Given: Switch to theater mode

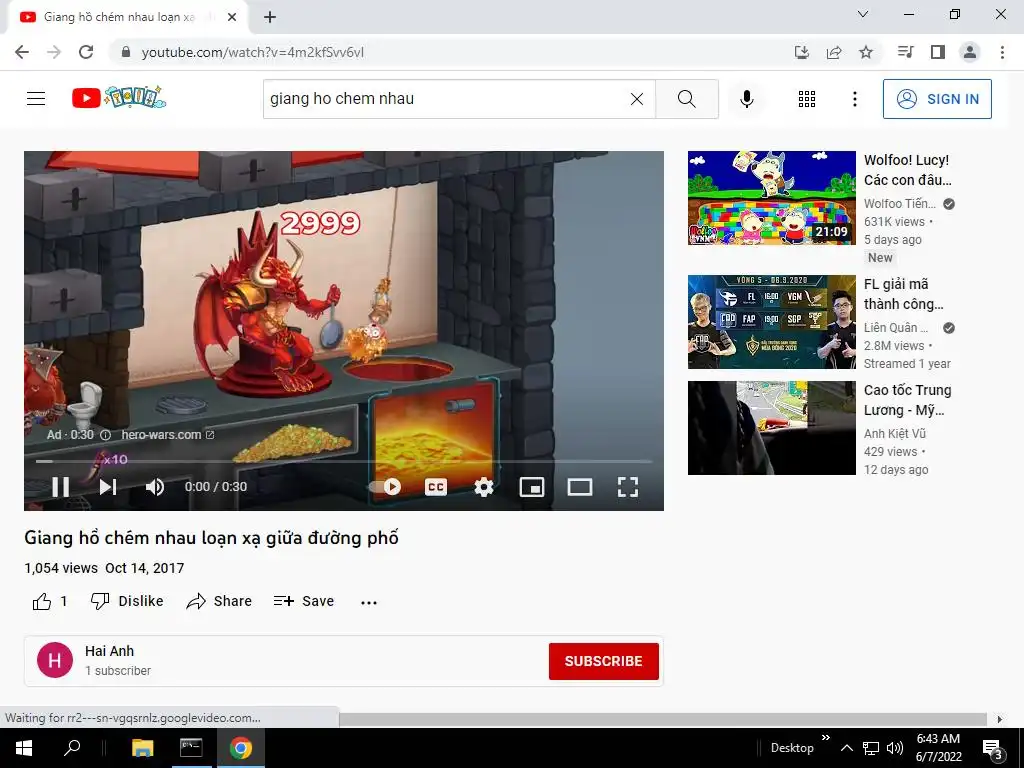Looking at the screenshot, I should (579, 487).
